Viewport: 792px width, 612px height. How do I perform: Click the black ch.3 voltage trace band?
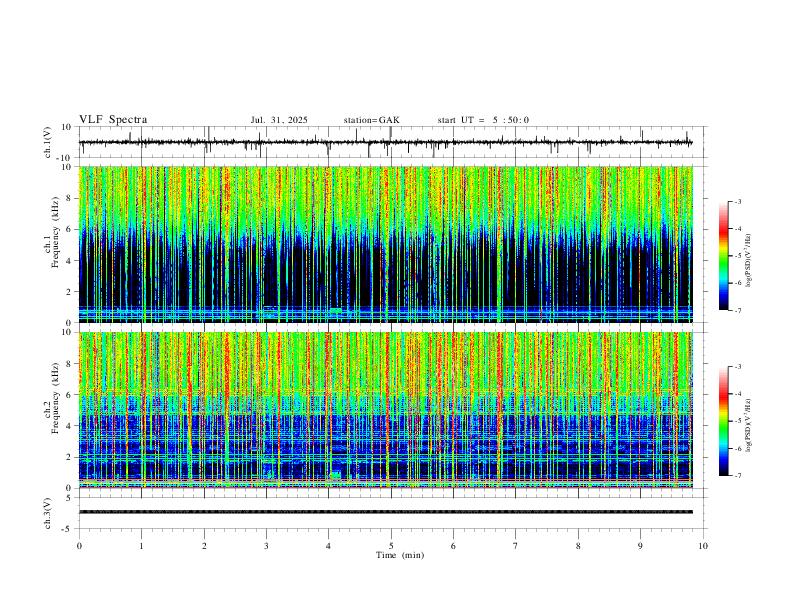[x=386, y=512]
